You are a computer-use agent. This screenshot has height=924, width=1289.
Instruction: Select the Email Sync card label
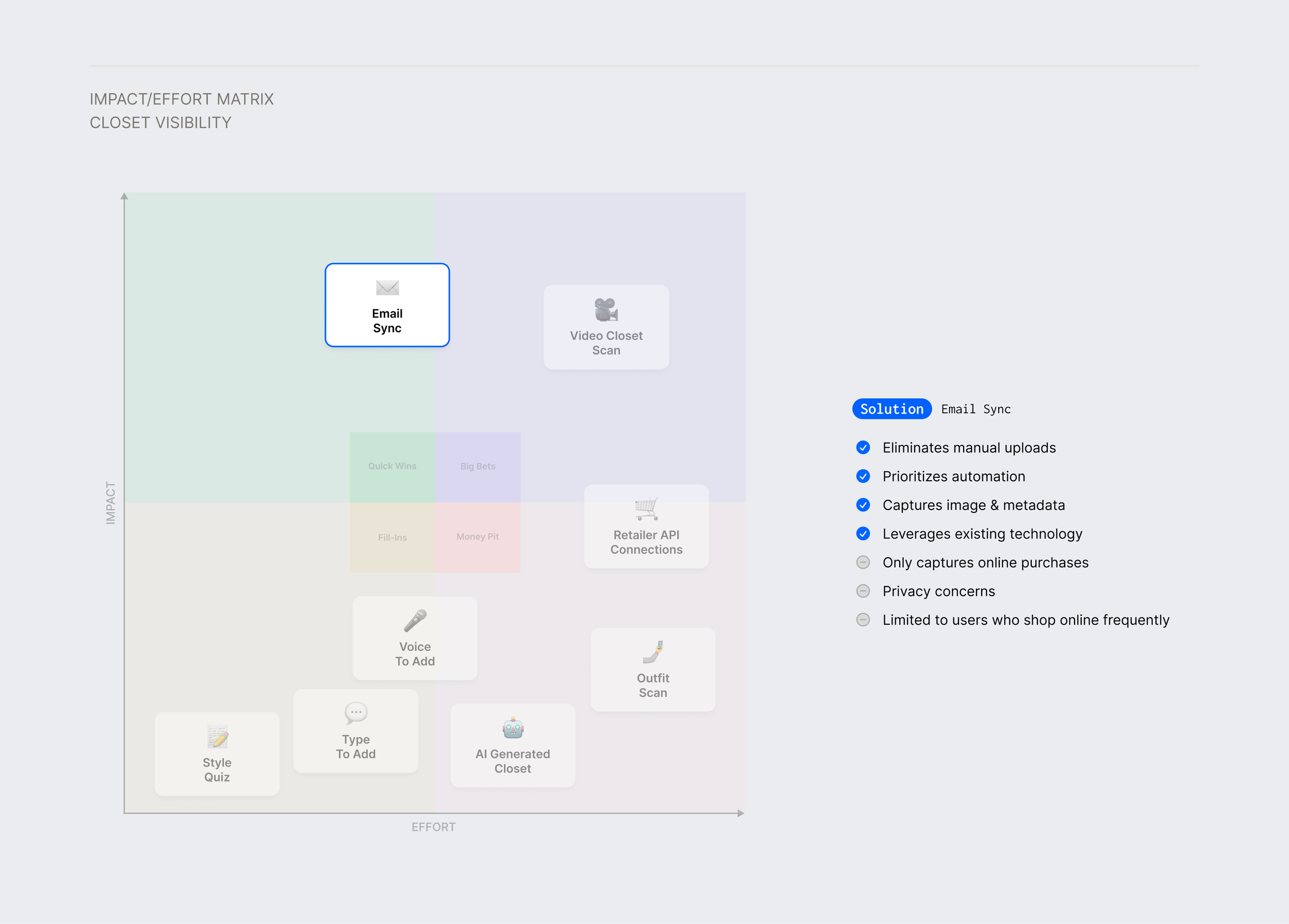pos(387,321)
